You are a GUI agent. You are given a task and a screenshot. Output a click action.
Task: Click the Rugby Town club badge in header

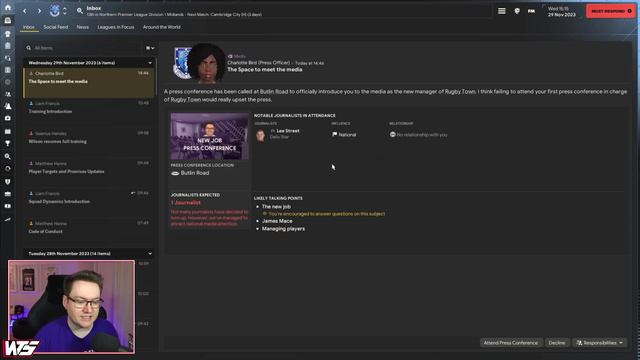[54, 11]
